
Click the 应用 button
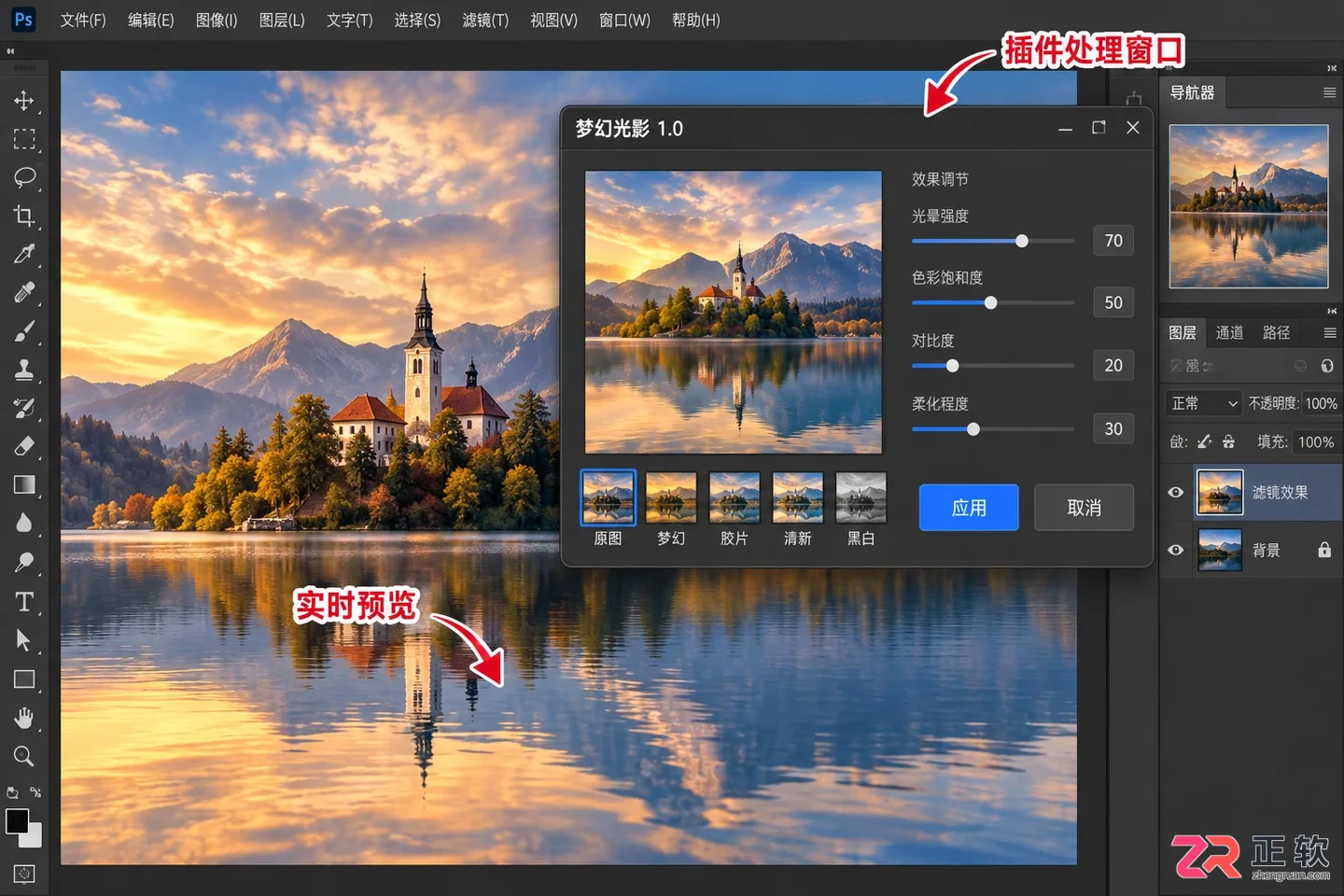(969, 508)
